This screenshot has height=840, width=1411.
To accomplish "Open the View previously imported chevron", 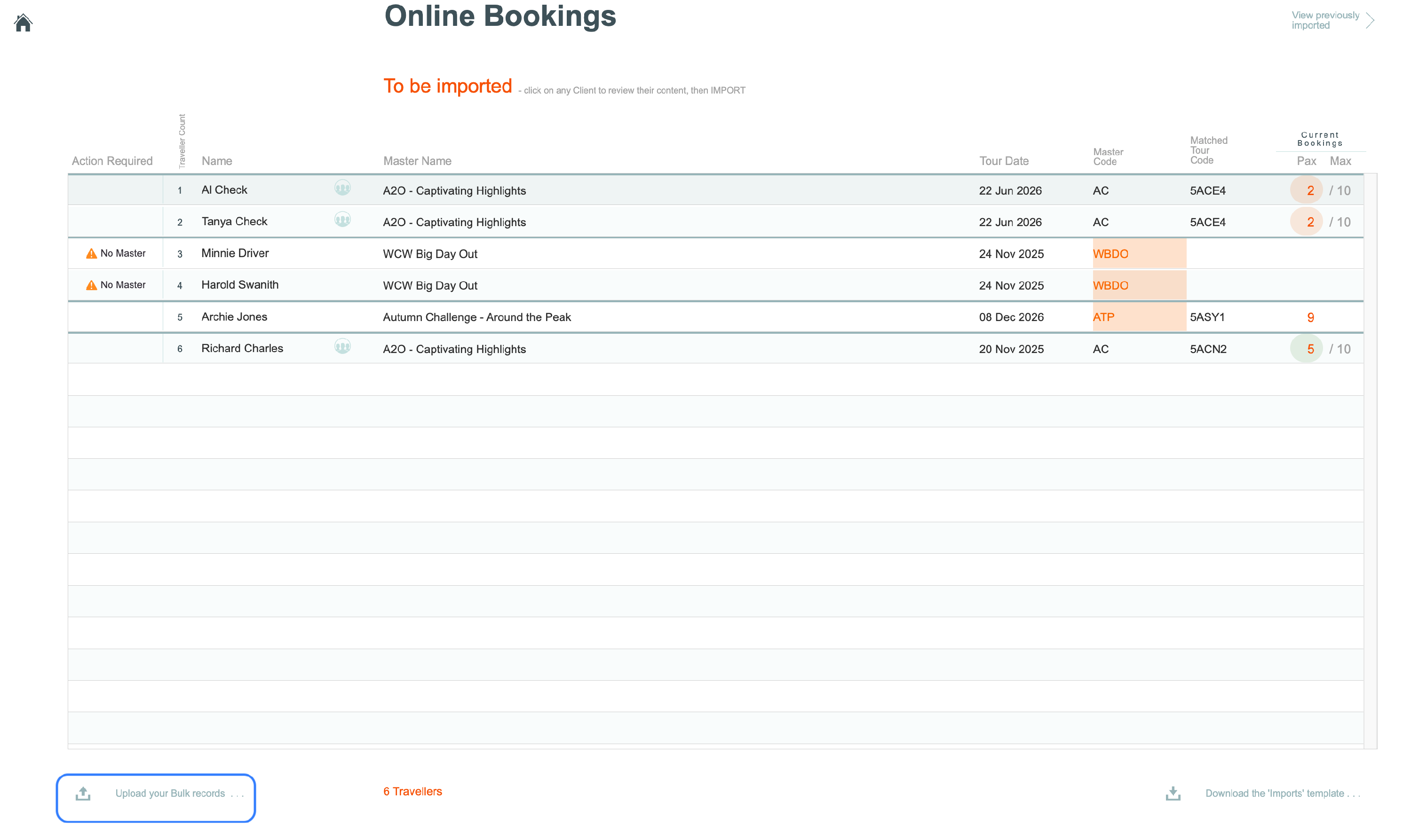I will 1370,20.
